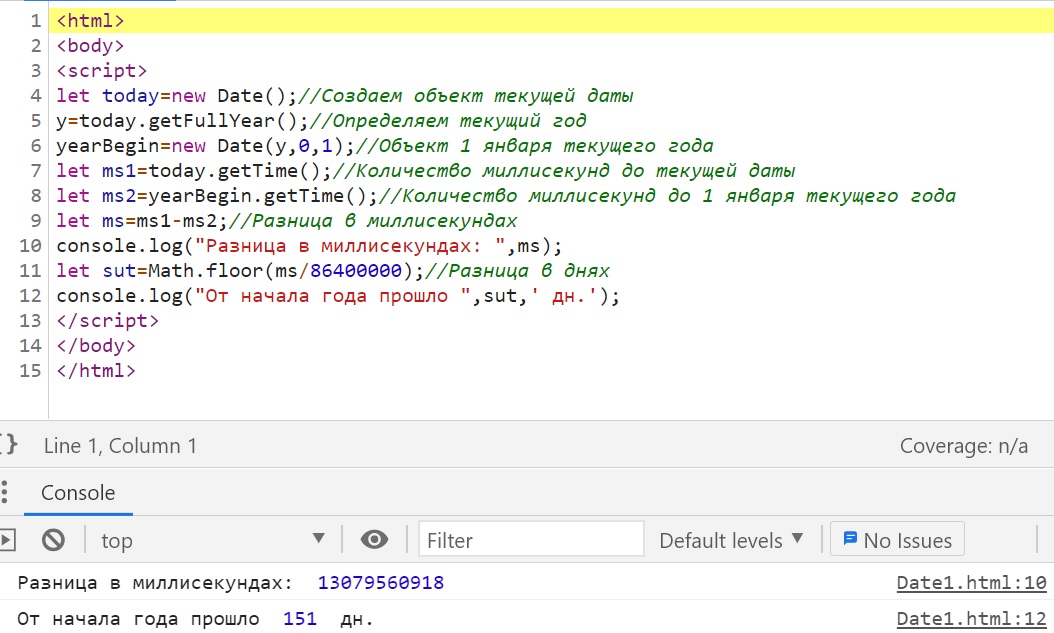Screen dimensions: 1054x633
Task: Open the Date1.html:10 source link
Action: click(x=971, y=583)
